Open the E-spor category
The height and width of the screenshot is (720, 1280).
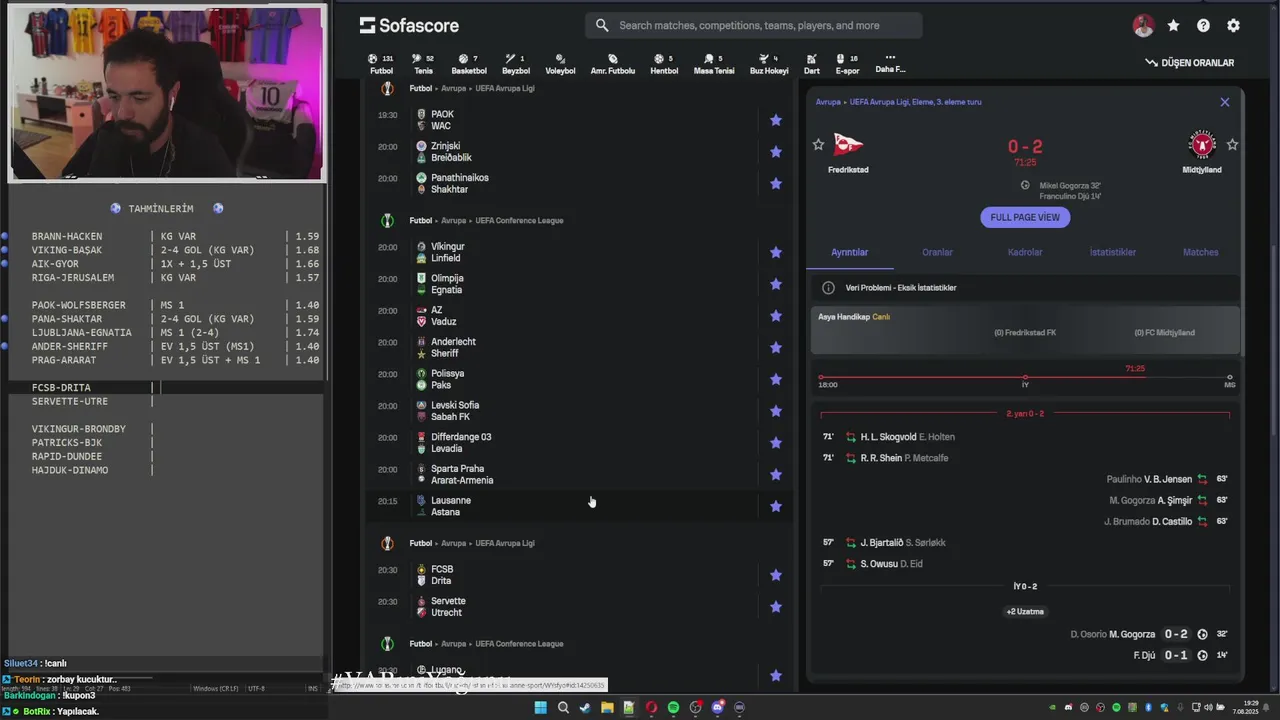847,64
